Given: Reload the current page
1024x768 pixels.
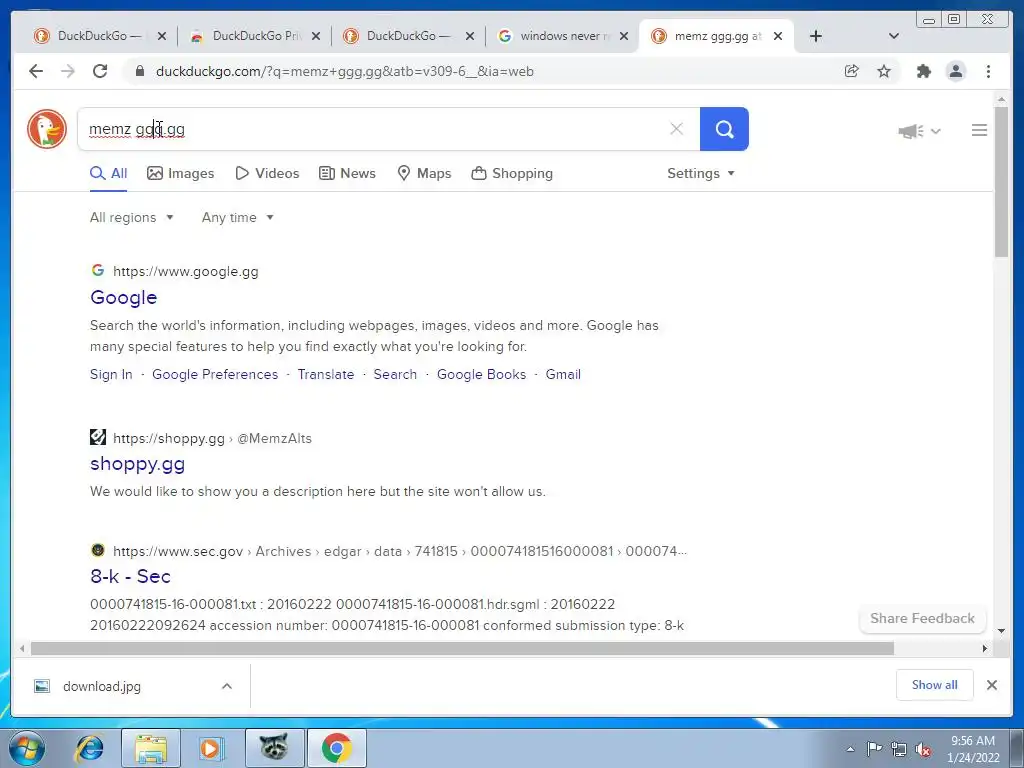Looking at the screenshot, I should (x=100, y=71).
